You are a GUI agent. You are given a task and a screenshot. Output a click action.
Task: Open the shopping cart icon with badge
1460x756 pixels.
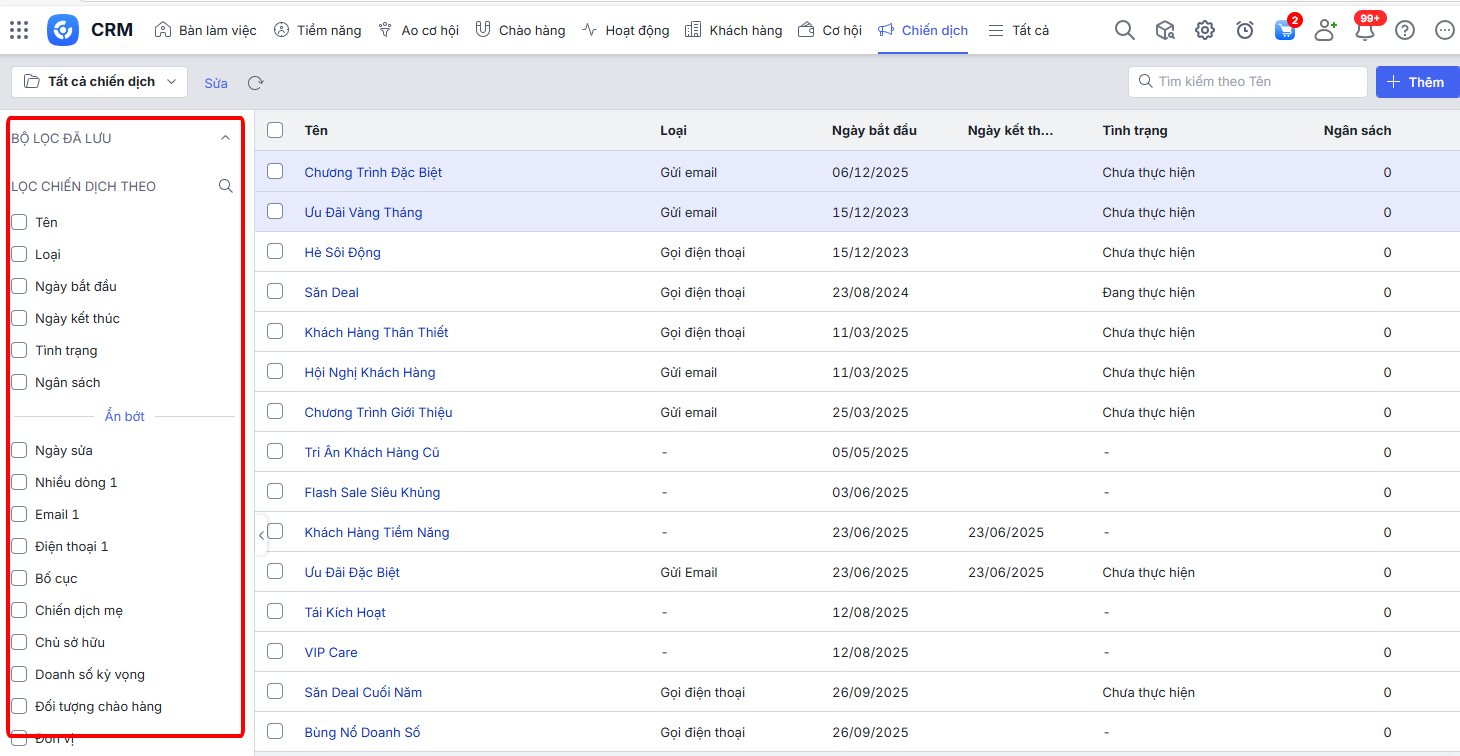coord(1285,30)
